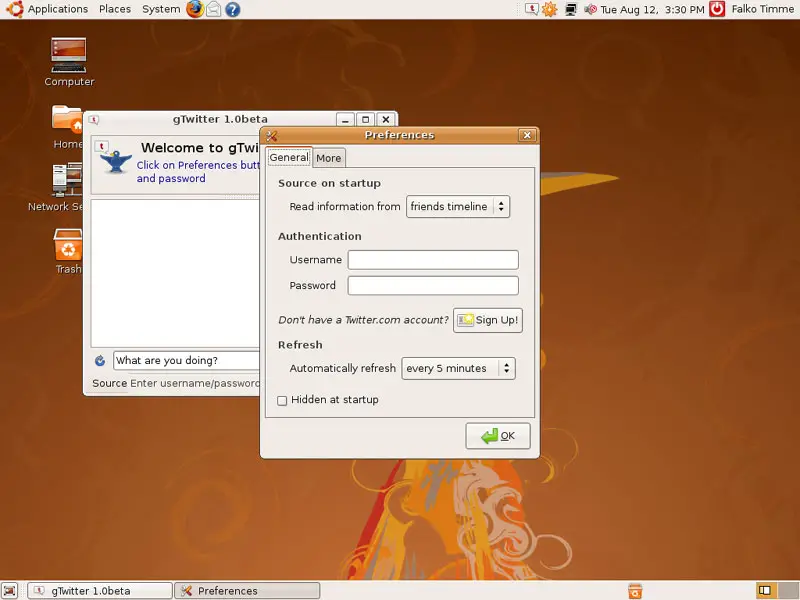Close the gTwitter window
Viewport: 800px width, 600px height.
coord(386,120)
